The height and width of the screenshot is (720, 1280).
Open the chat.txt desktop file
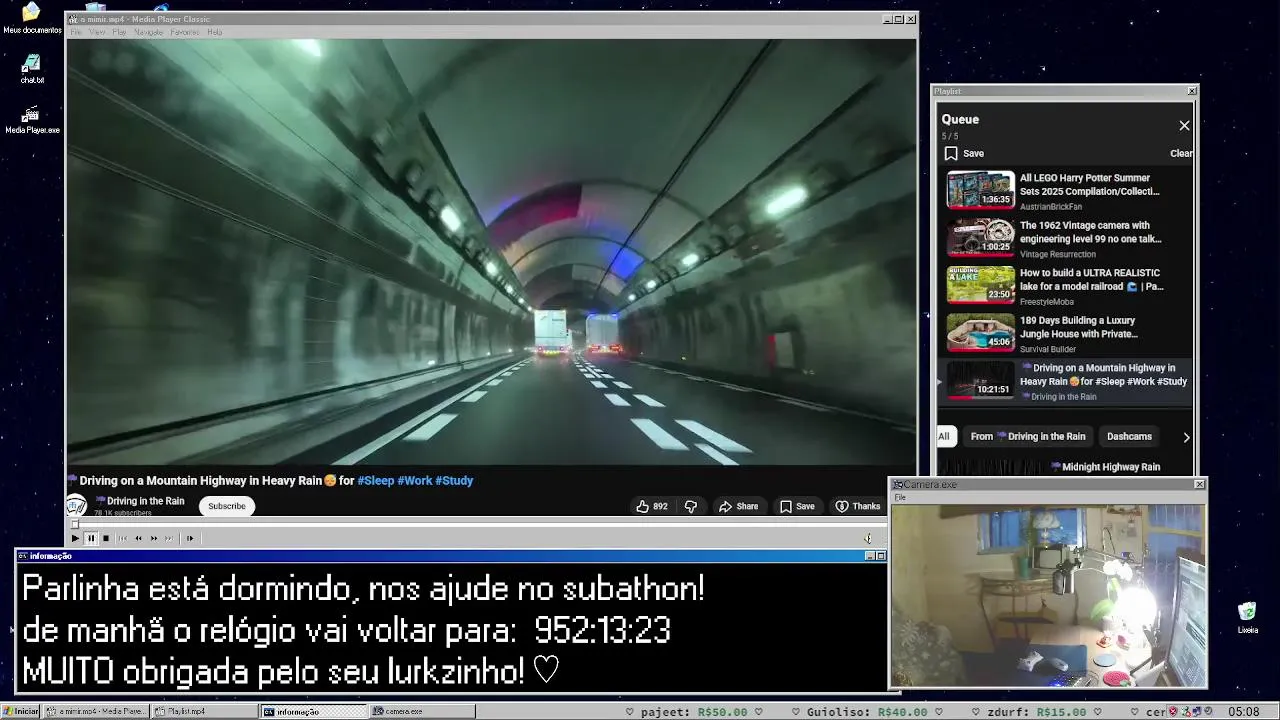(x=32, y=69)
